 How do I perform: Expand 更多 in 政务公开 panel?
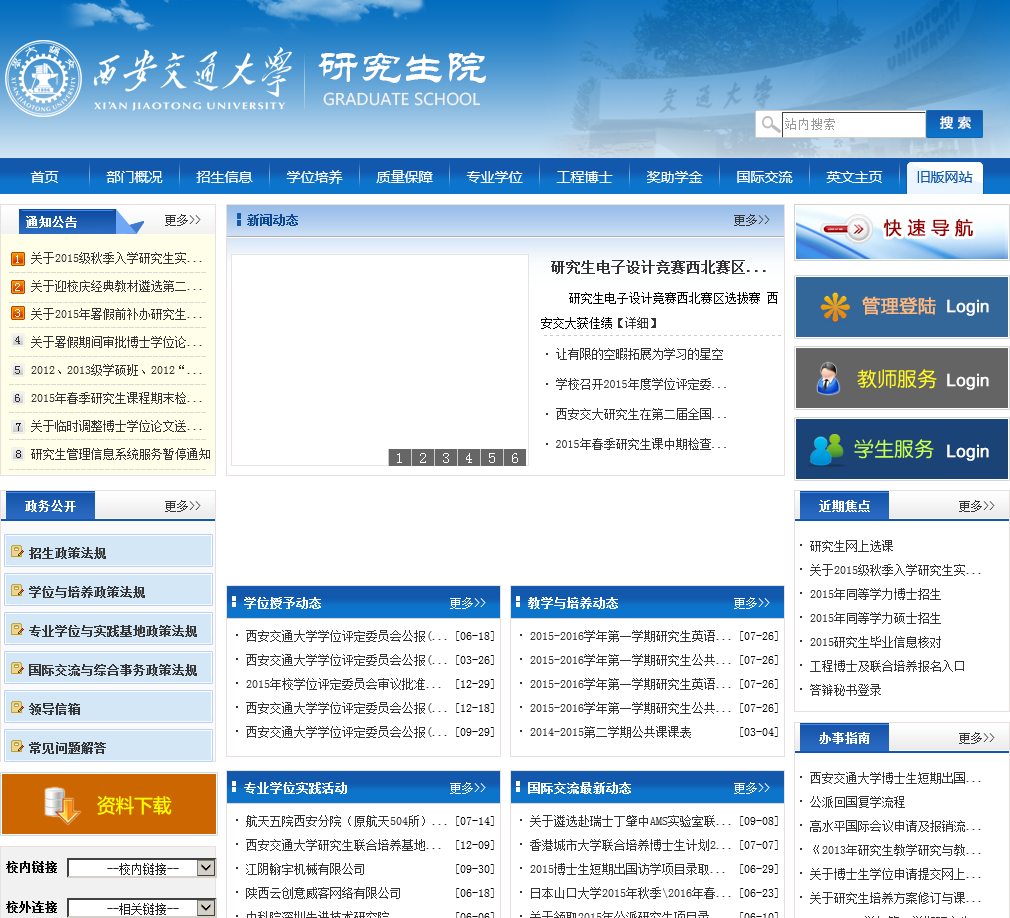pyautogui.click(x=182, y=506)
